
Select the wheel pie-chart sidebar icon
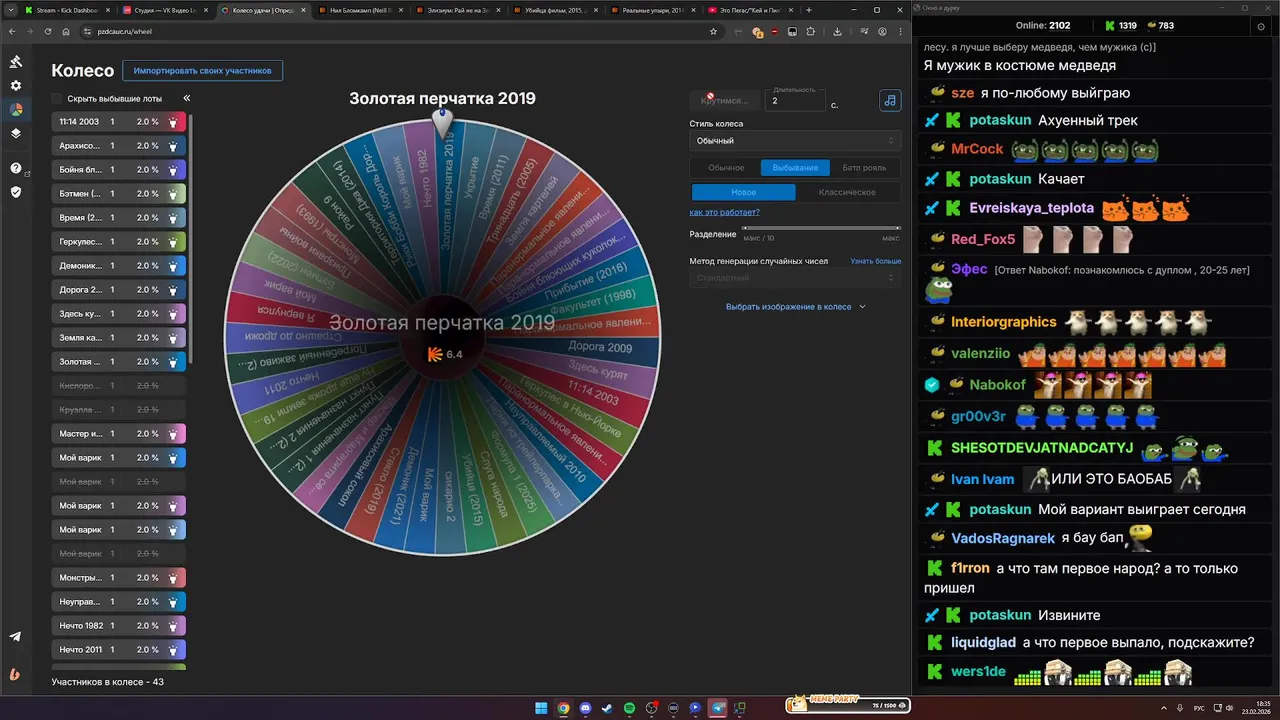16,110
